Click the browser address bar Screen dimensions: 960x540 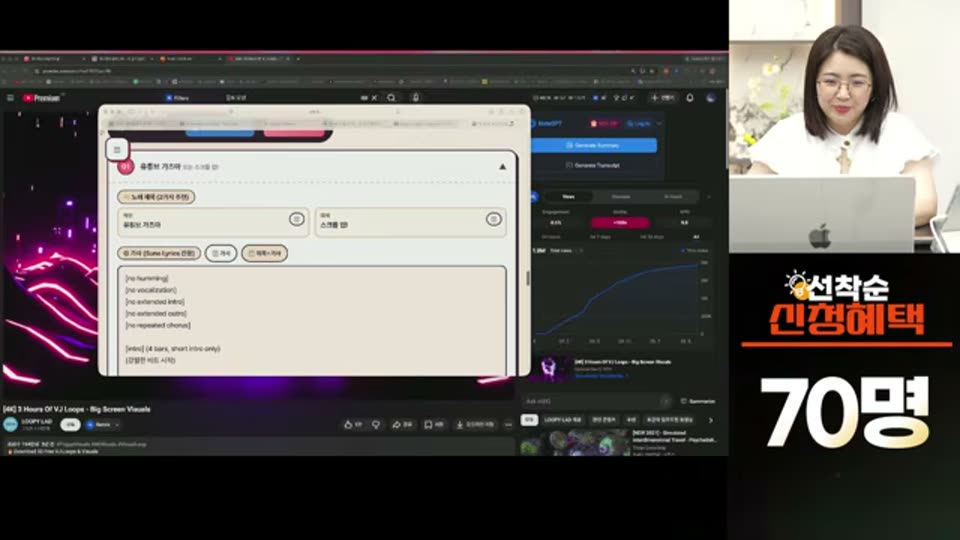pos(331,71)
